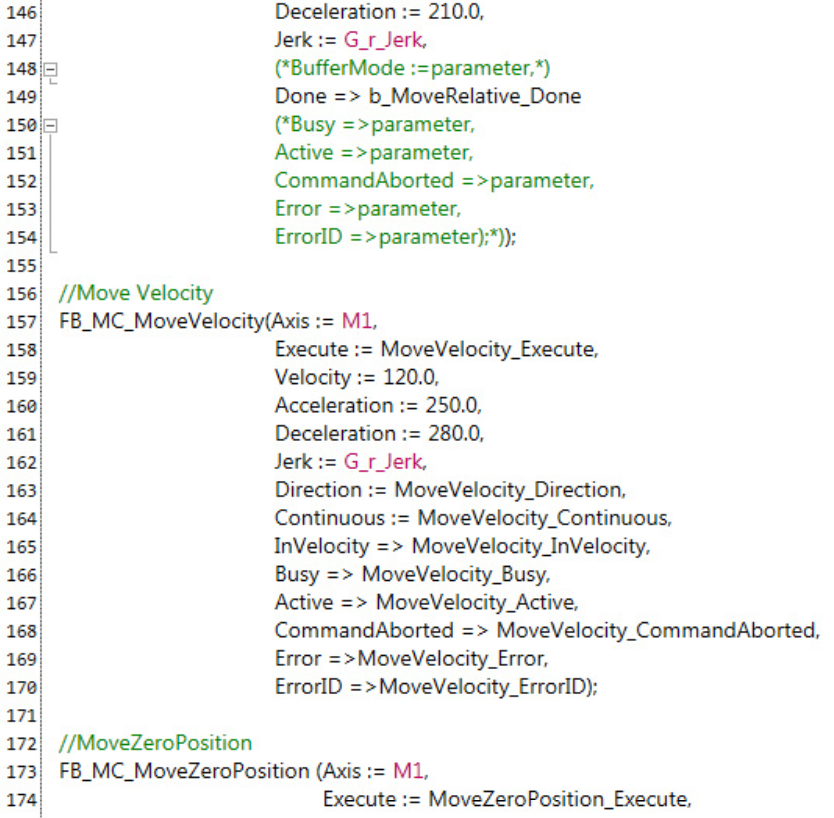Click the Deceleration value 280.0 on line 161
The image size is (834, 818).
pos(455,433)
